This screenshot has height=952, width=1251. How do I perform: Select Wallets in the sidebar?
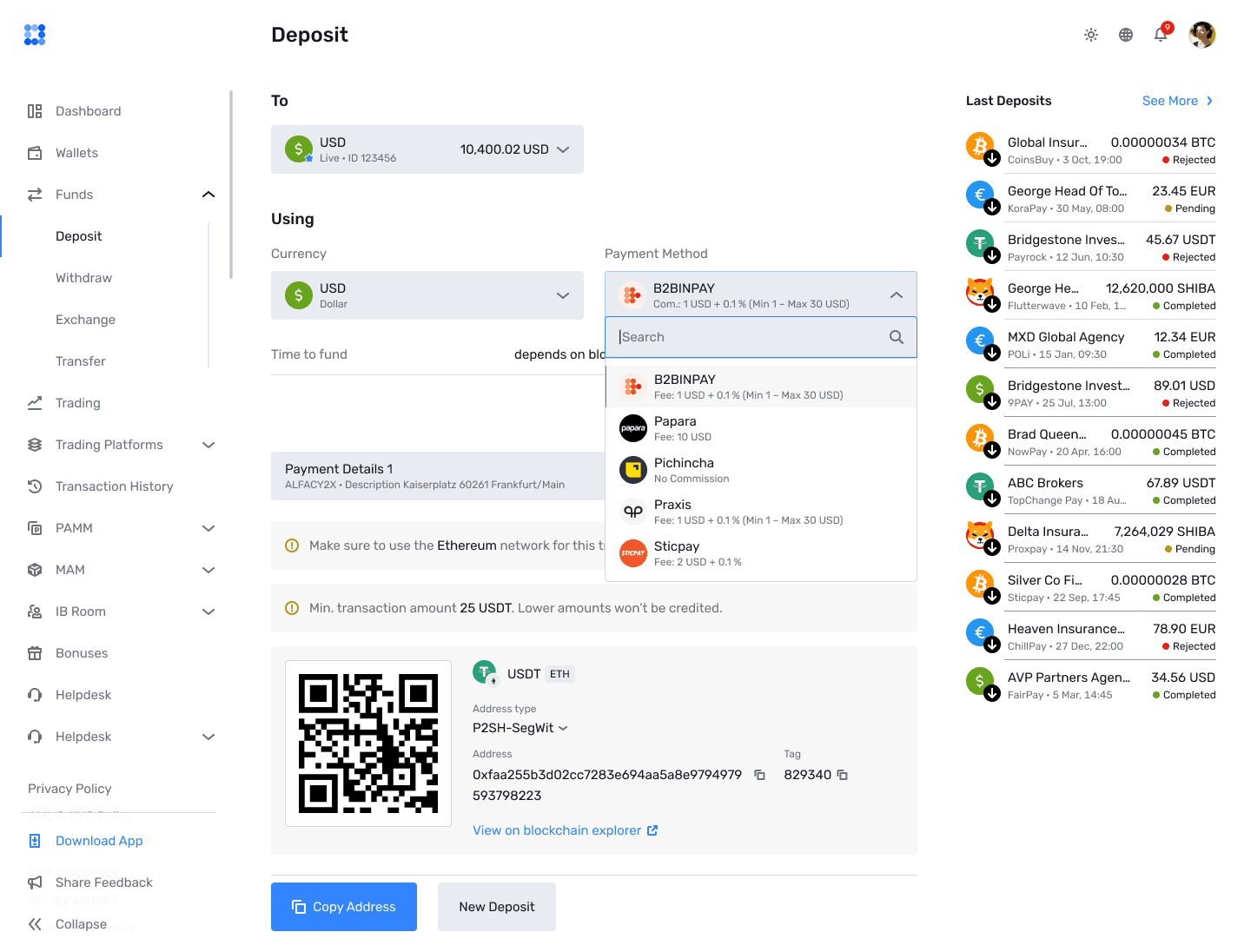(x=76, y=152)
